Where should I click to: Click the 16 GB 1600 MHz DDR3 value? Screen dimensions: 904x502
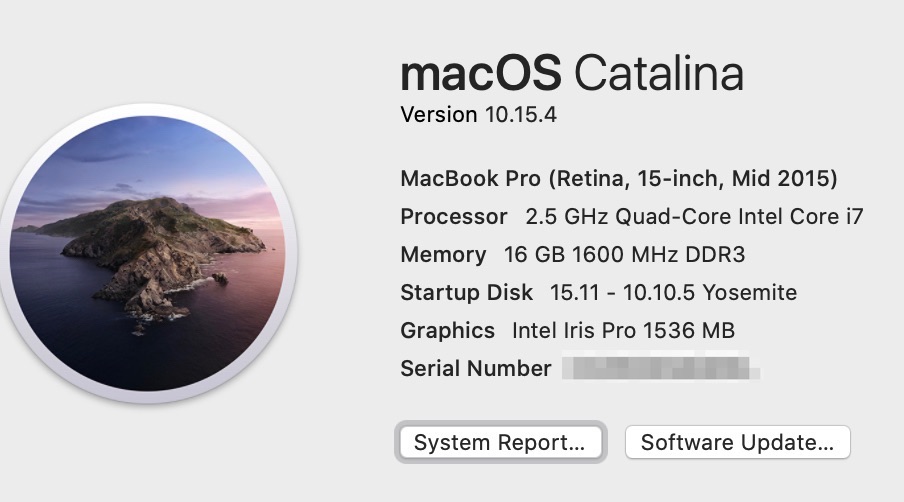pyautogui.click(x=625, y=255)
